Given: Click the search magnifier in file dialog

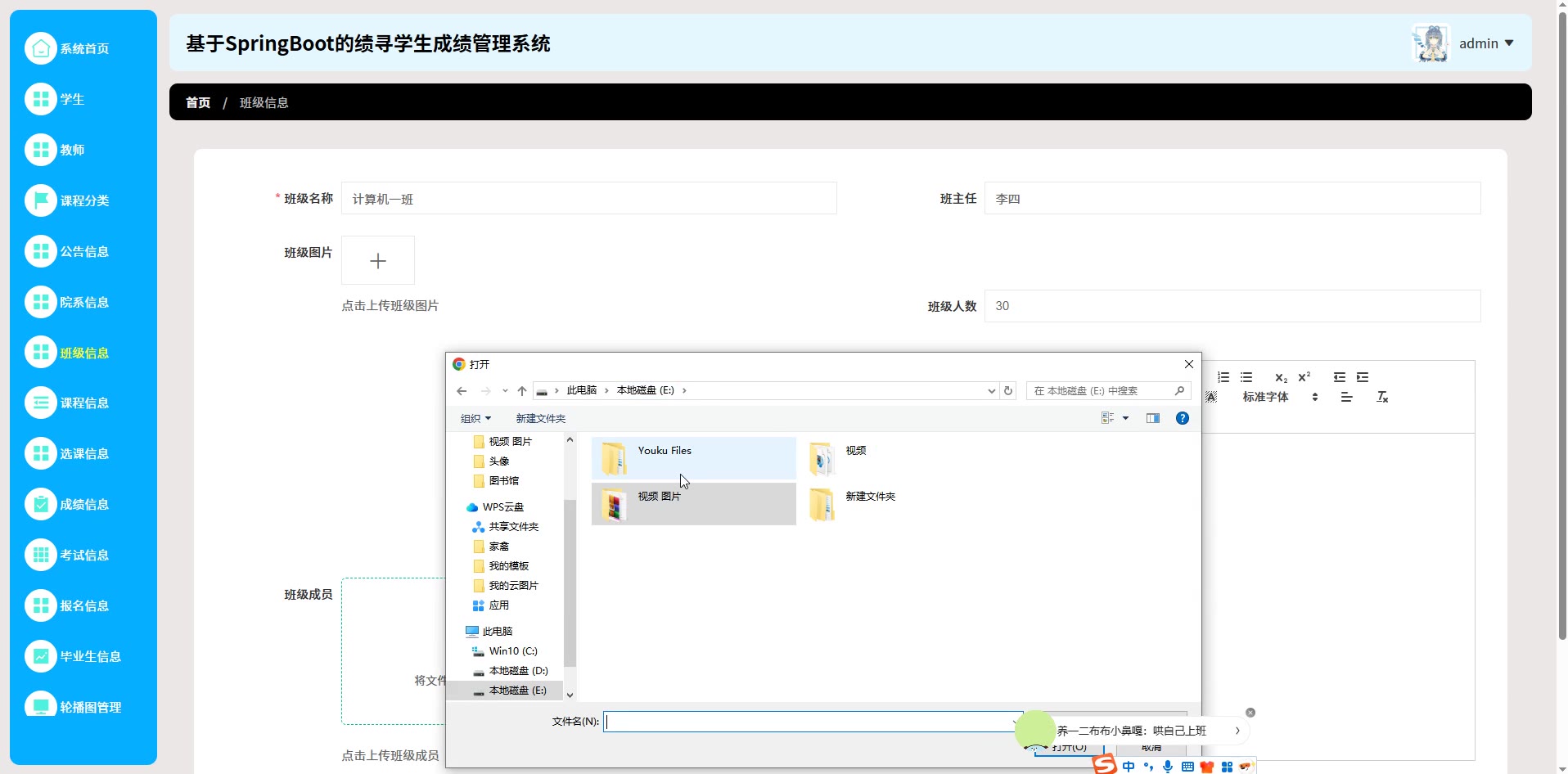Looking at the screenshot, I should [x=1179, y=391].
